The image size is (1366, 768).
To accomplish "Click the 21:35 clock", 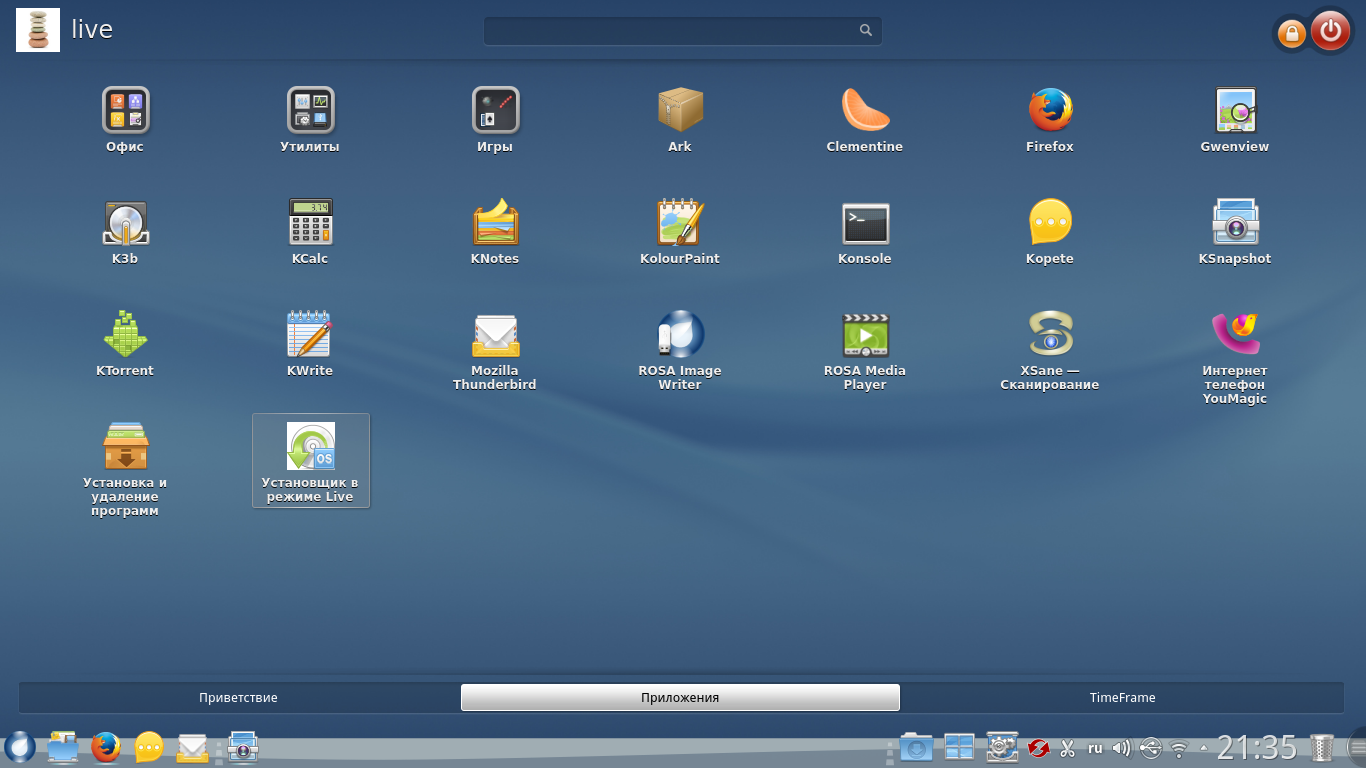I will click(x=1257, y=748).
